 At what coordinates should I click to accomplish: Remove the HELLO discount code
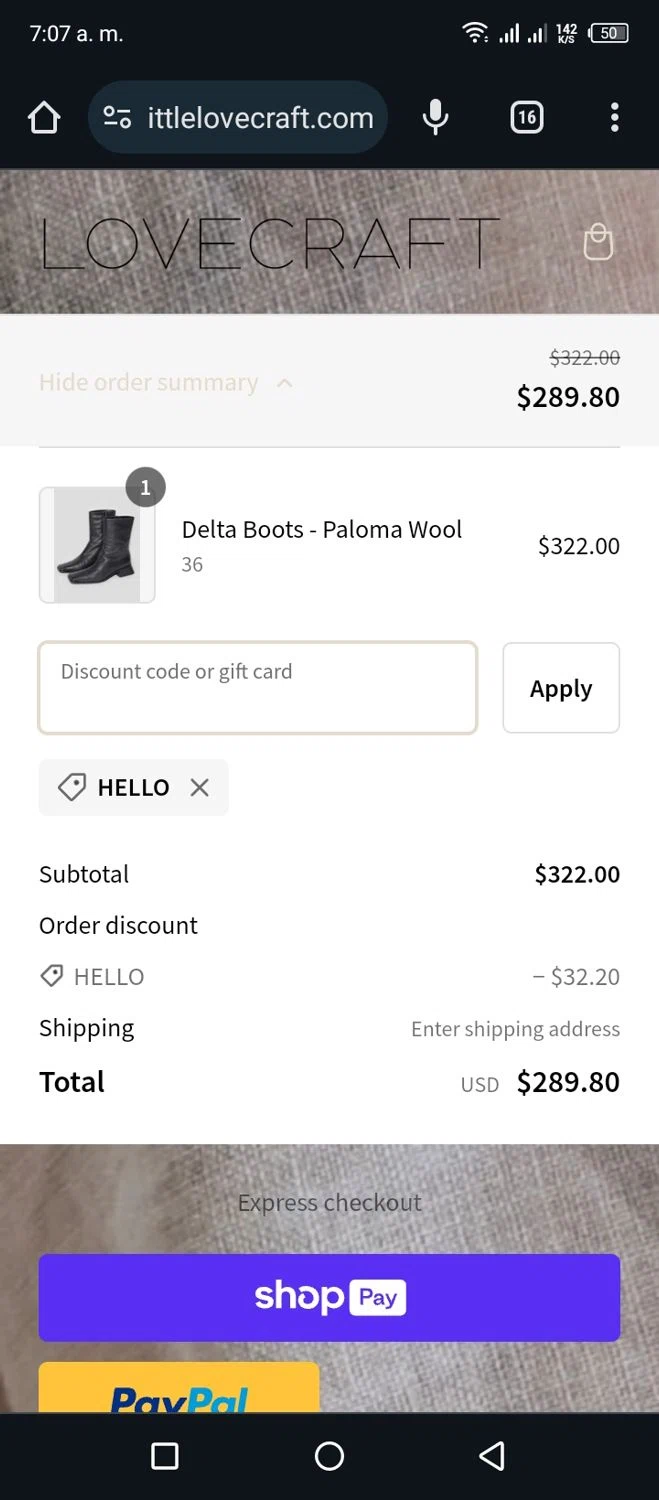click(x=200, y=788)
